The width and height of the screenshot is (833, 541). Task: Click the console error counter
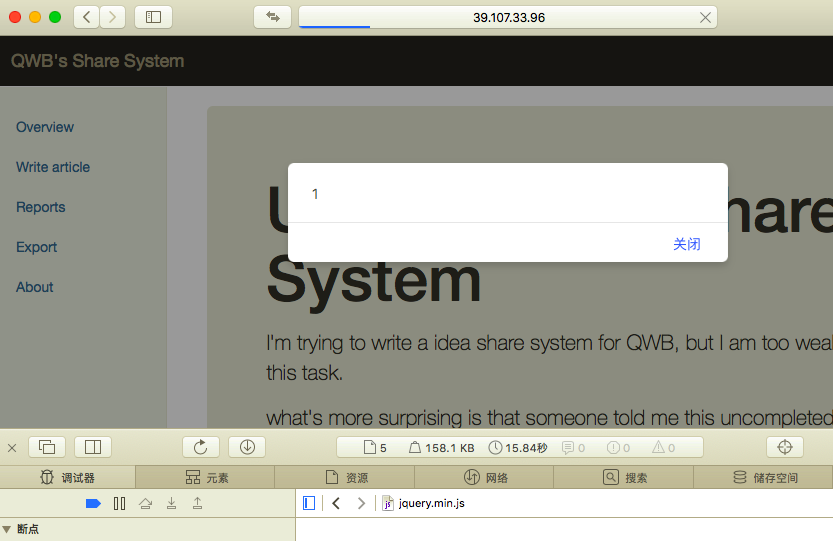618,447
